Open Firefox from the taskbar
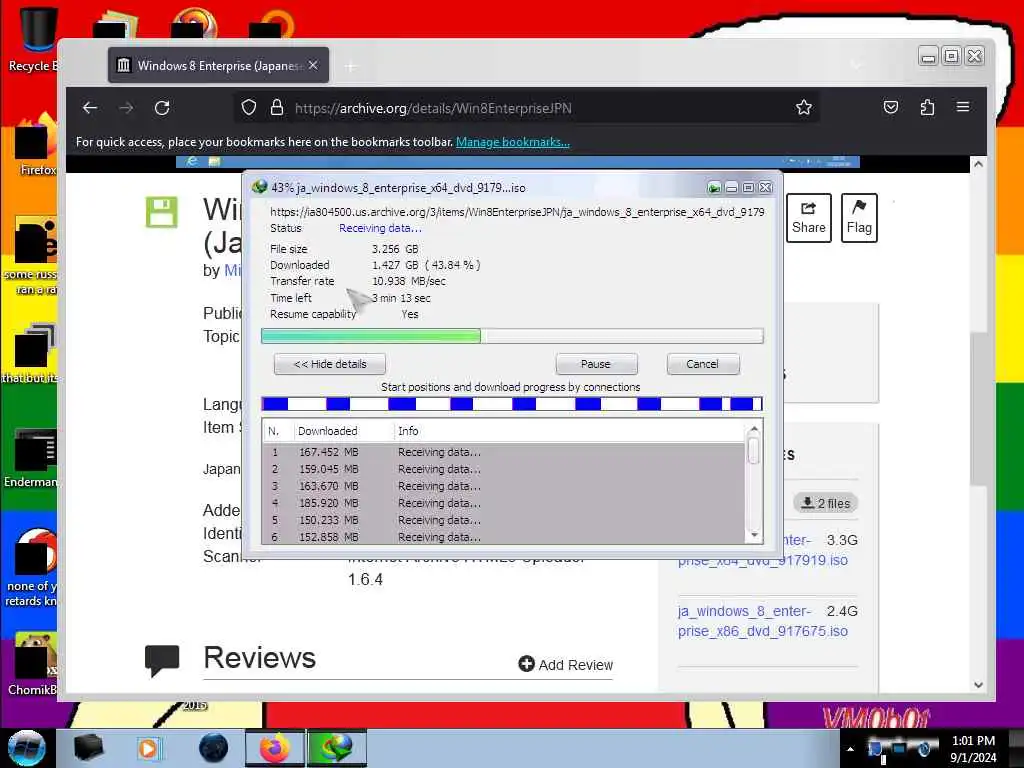1024x768 pixels. tap(274, 748)
